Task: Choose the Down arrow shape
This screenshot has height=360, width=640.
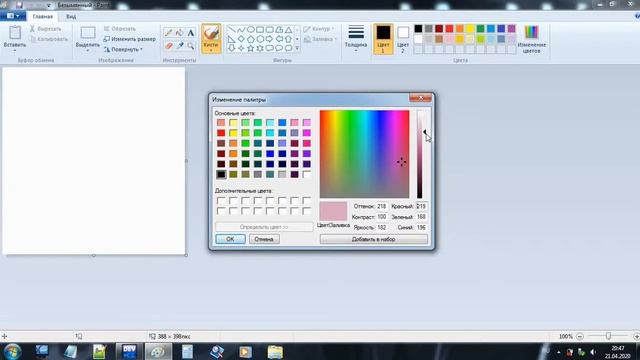Action: 231,48
